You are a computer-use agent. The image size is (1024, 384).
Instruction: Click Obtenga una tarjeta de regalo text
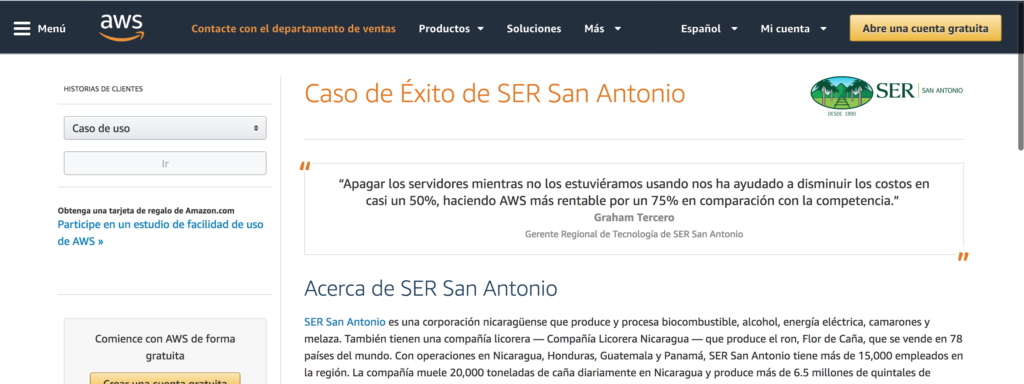point(146,211)
